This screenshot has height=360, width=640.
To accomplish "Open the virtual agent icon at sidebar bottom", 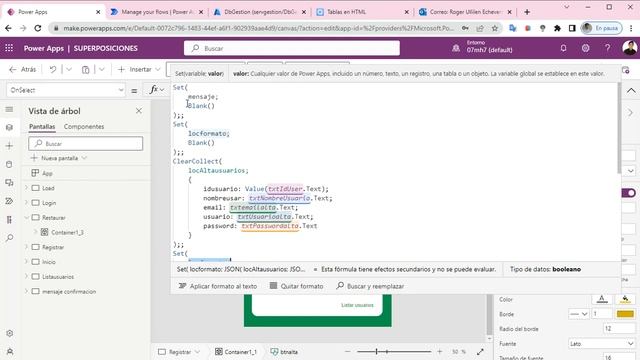I will pos(9,351).
